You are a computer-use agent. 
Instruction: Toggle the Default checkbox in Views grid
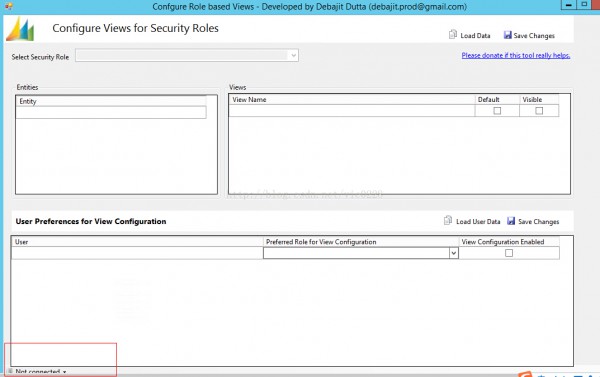497,111
